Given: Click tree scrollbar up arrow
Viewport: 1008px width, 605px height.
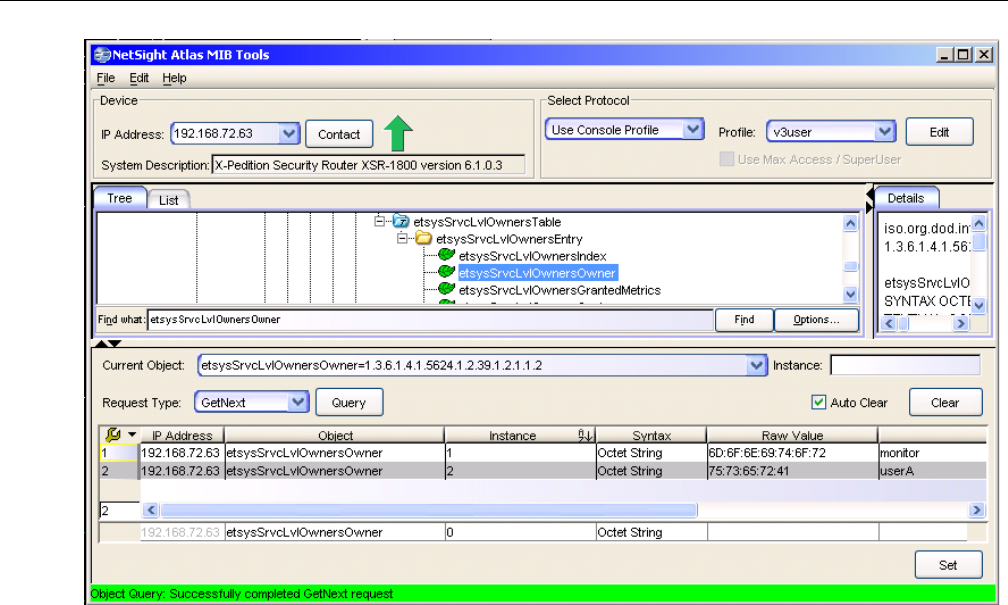Looking at the screenshot, I should [850, 223].
